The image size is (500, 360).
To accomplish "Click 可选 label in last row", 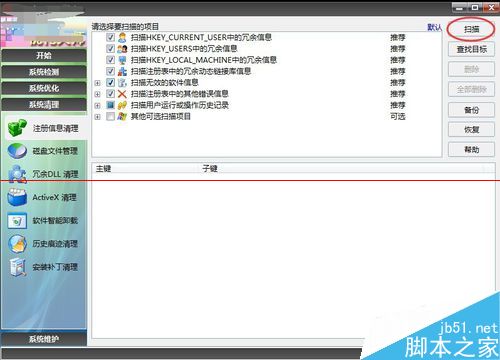I will (x=397, y=116).
